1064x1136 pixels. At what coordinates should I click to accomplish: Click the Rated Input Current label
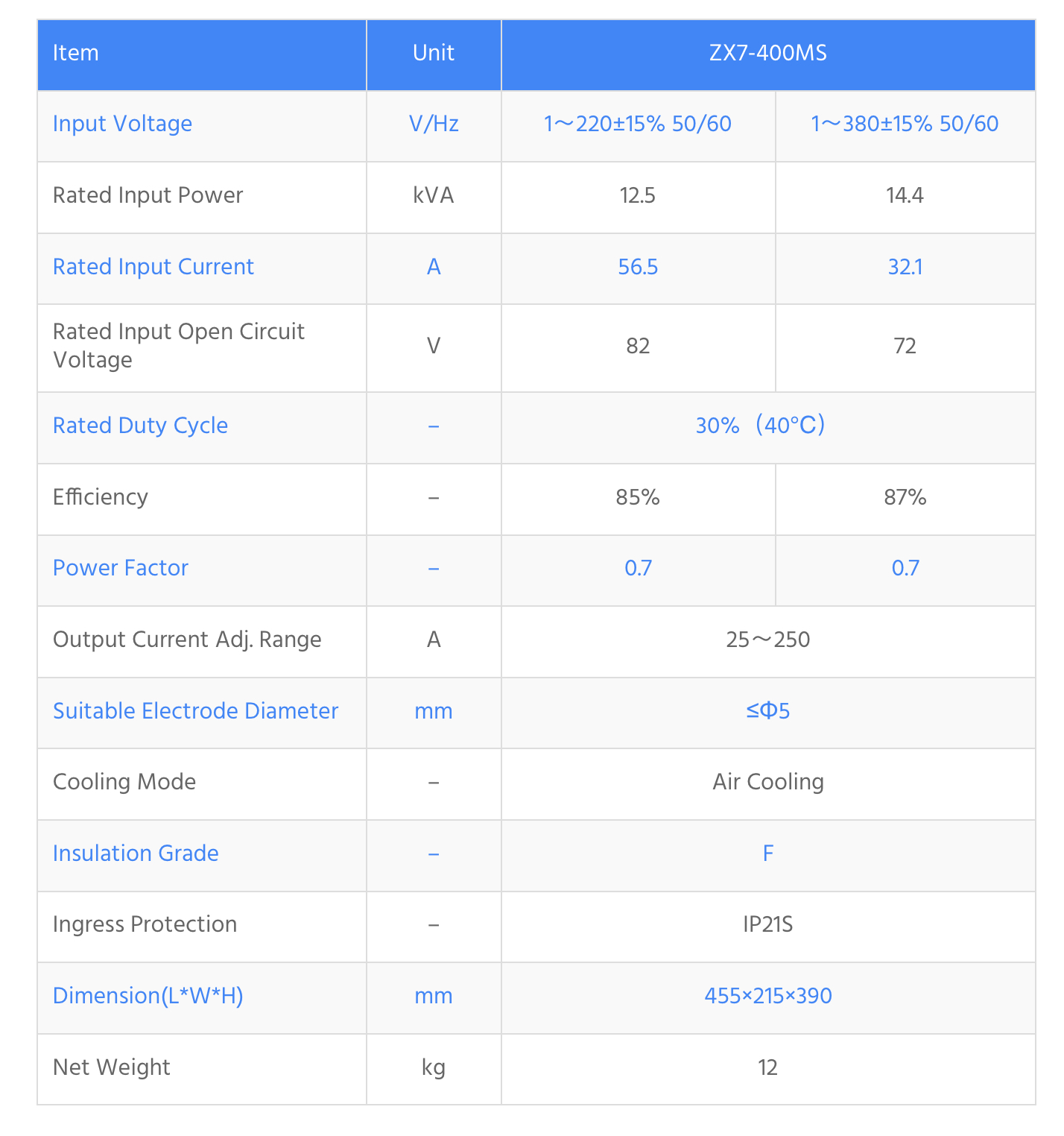153,268
